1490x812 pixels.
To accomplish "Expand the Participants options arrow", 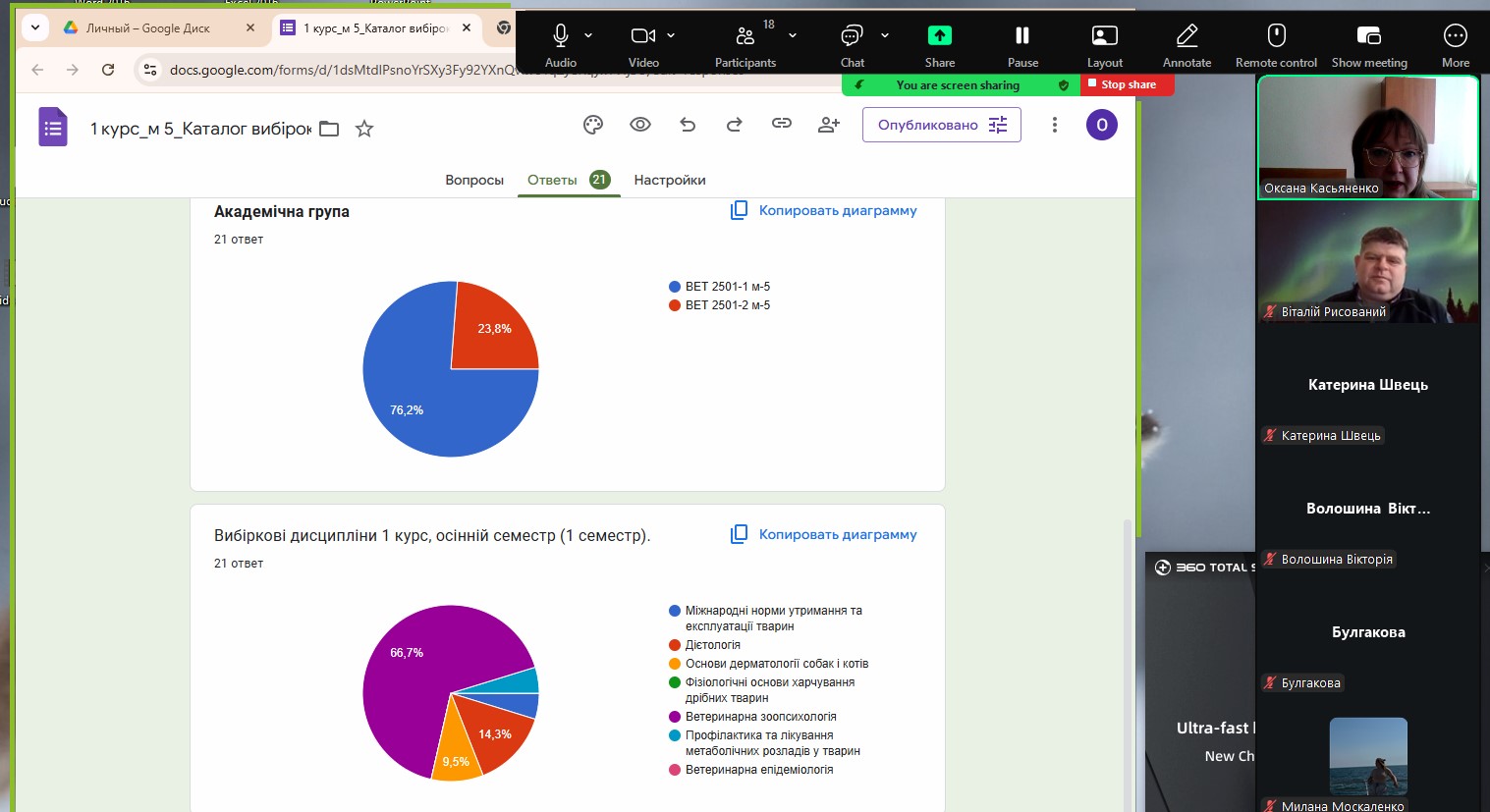I will (793, 35).
